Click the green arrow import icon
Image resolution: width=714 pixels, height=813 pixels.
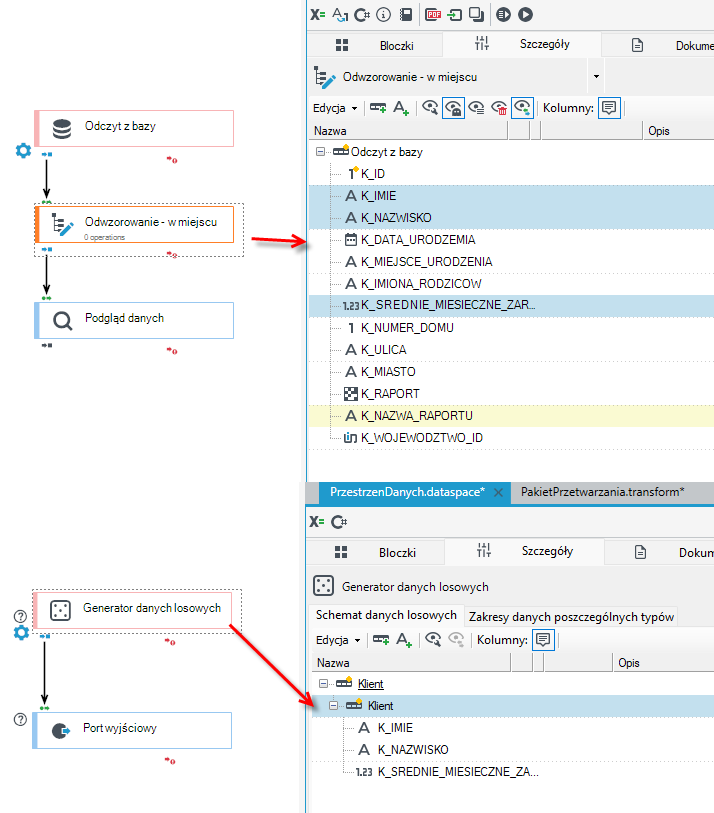click(x=455, y=15)
